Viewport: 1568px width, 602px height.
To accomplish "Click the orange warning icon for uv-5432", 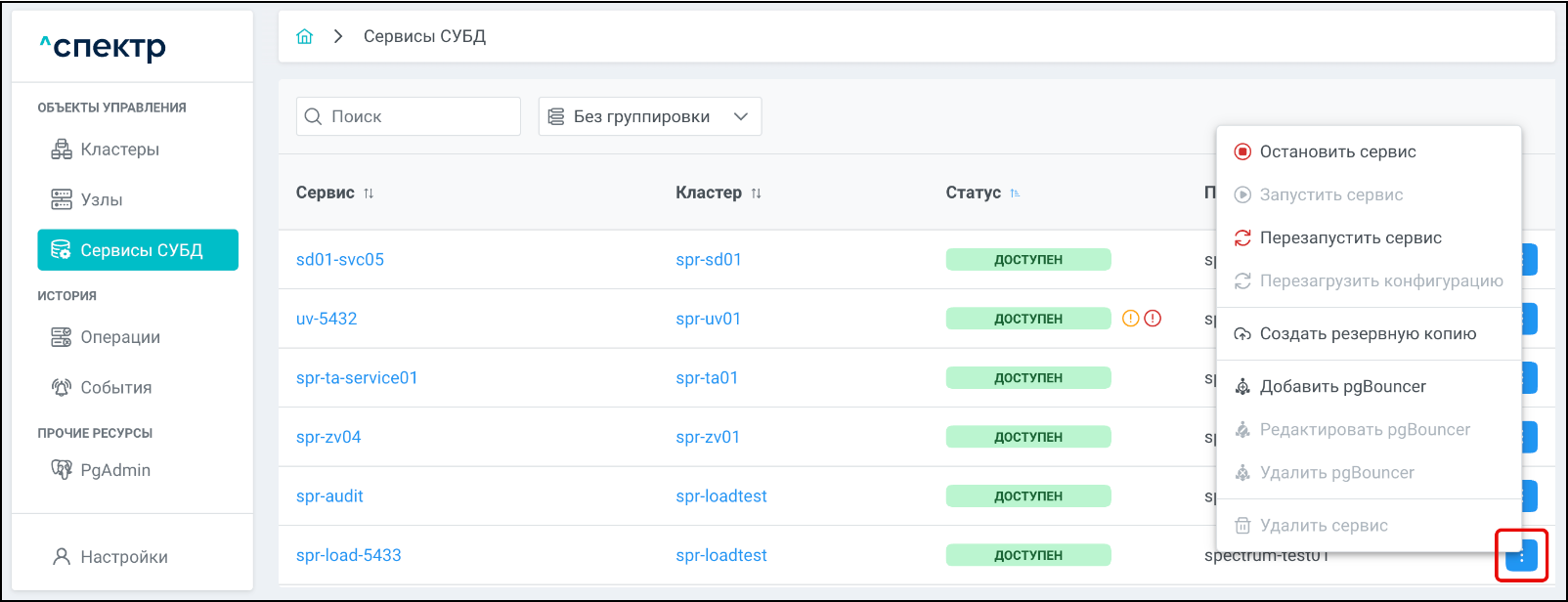I will click(1130, 319).
